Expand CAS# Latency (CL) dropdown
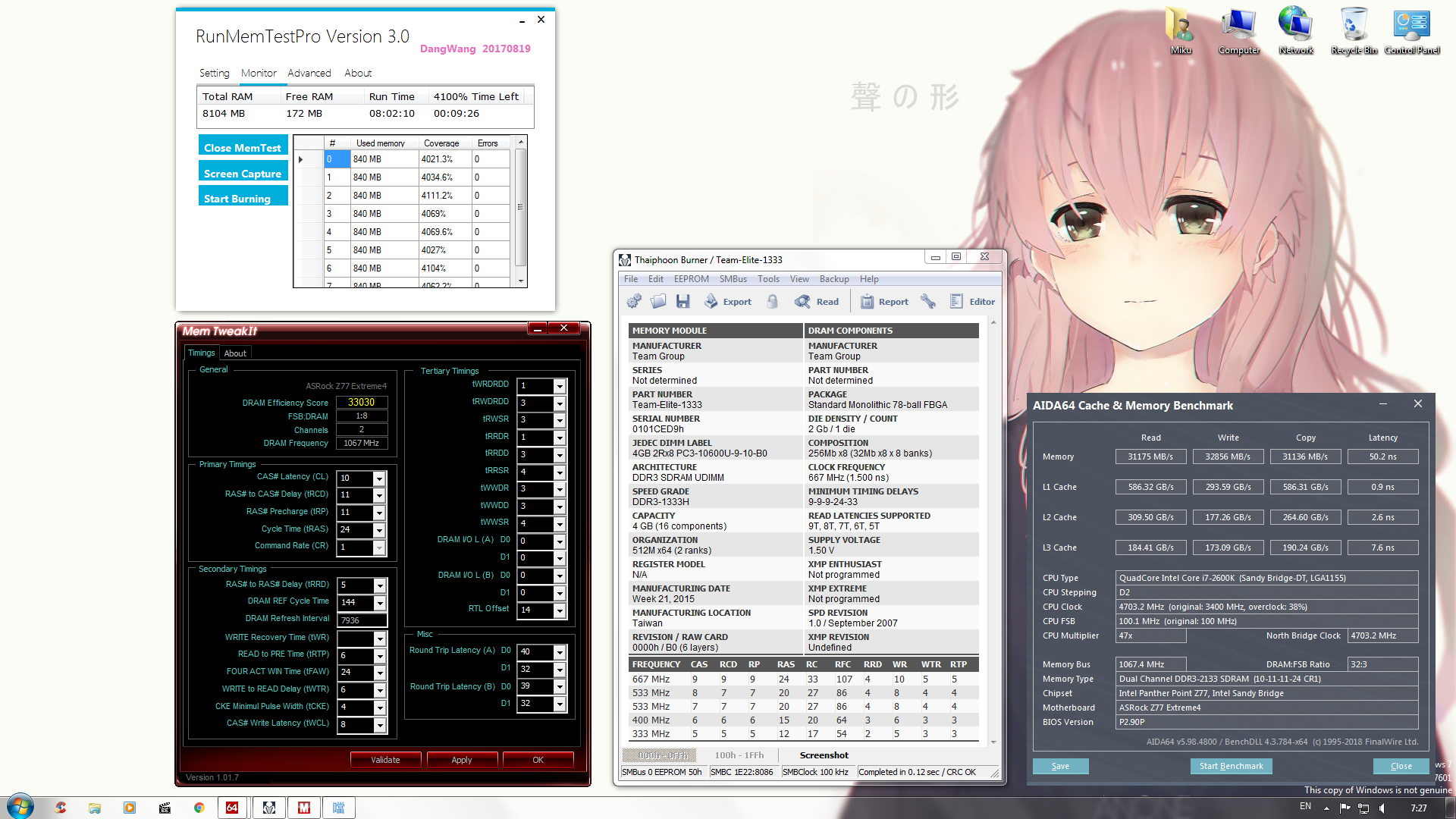 (x=379, y=479)
